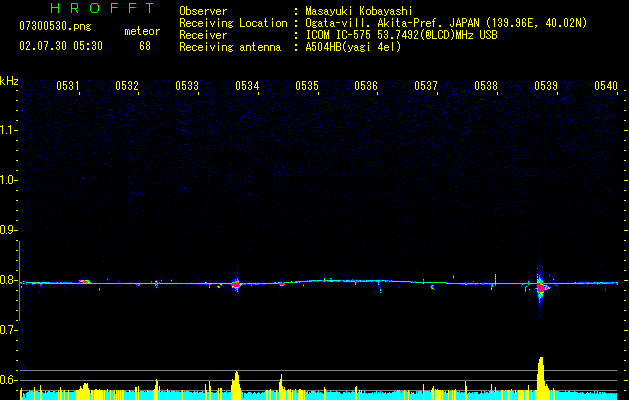Image resolution: width=629 pixels, height=400 pixels.
Task: Select antenna value A504HB(yagi 4el)
Action: [x=353, y=47]
